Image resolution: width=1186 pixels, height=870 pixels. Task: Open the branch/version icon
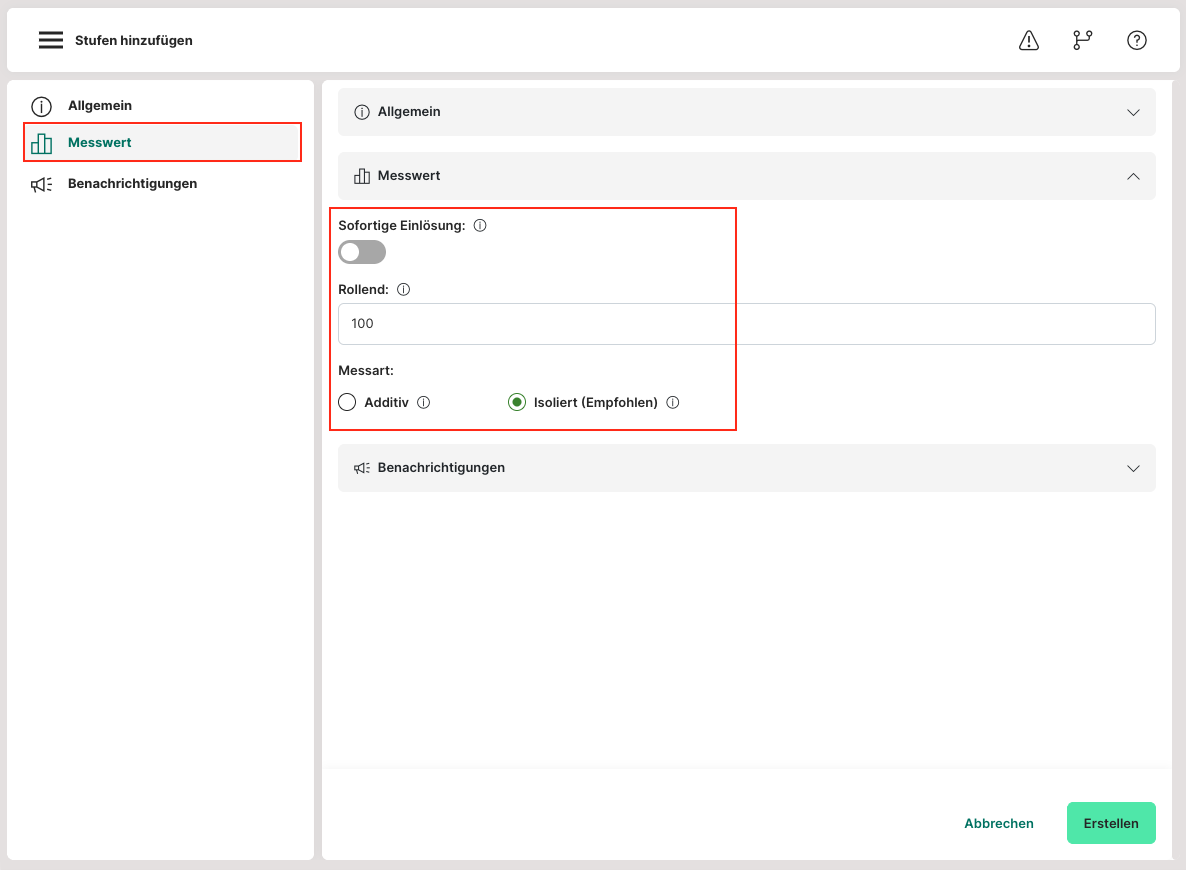(1082, 40)
